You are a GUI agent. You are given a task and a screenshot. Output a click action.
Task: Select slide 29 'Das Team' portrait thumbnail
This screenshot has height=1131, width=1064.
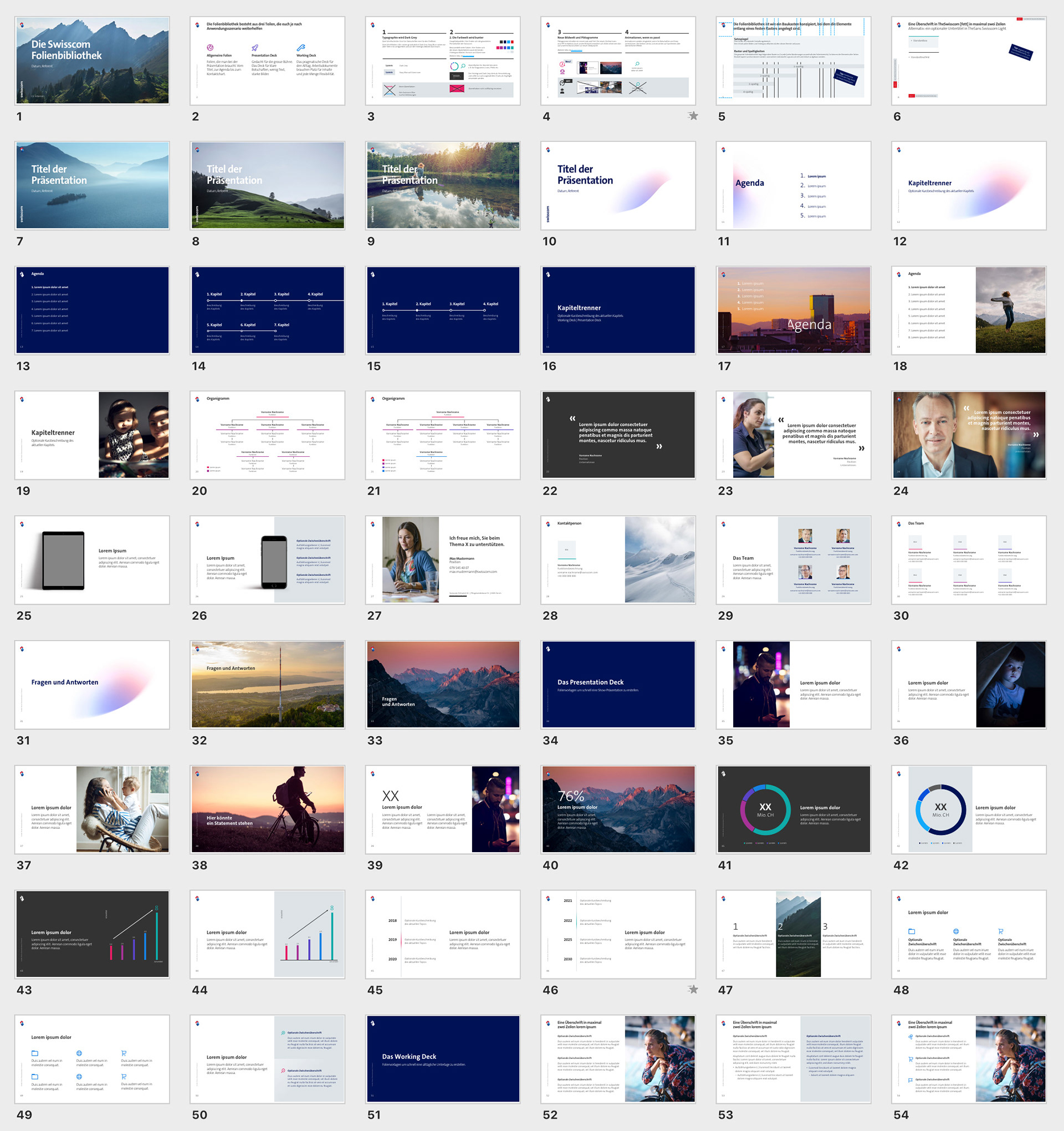pos(794,560)
